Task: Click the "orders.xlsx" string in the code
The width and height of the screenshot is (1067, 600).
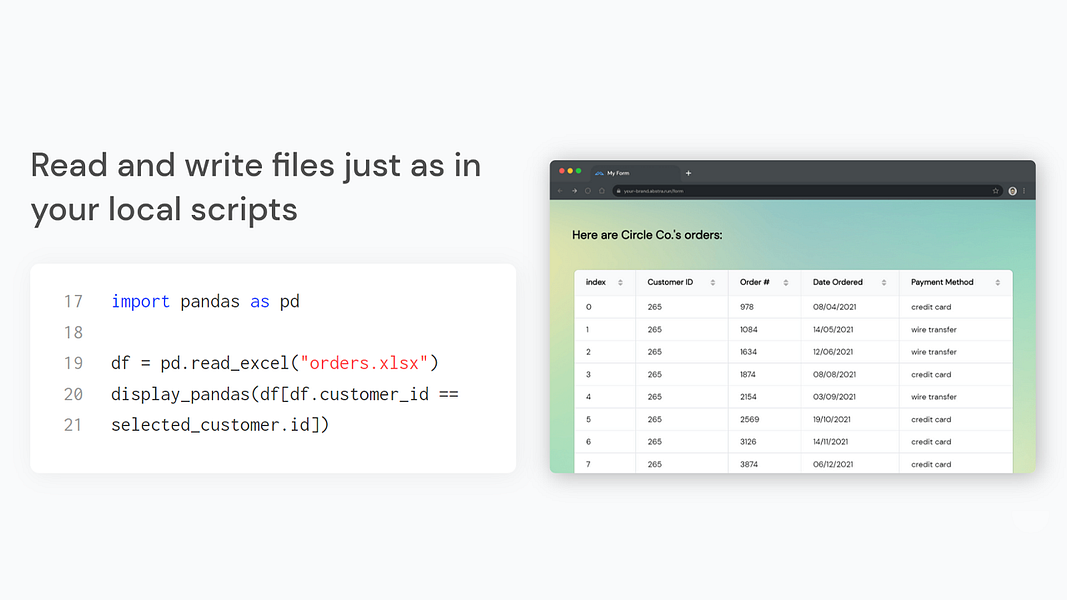Action: (364, 363)
